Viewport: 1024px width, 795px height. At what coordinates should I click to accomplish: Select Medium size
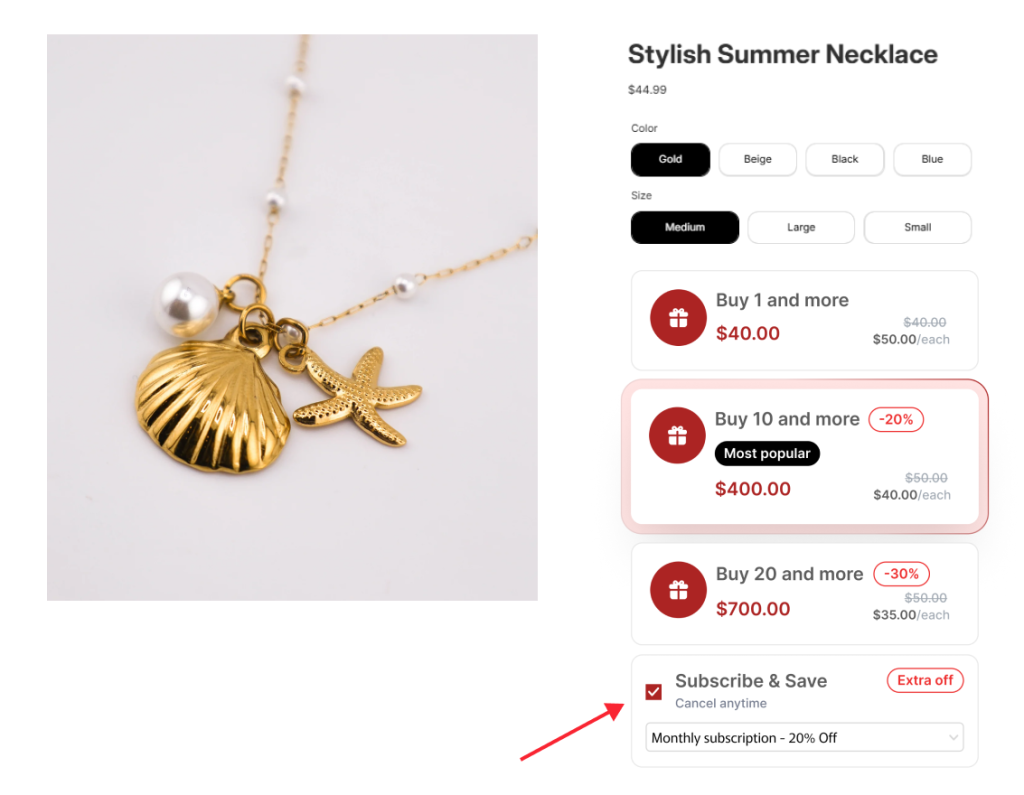click(x=685, y=228)
